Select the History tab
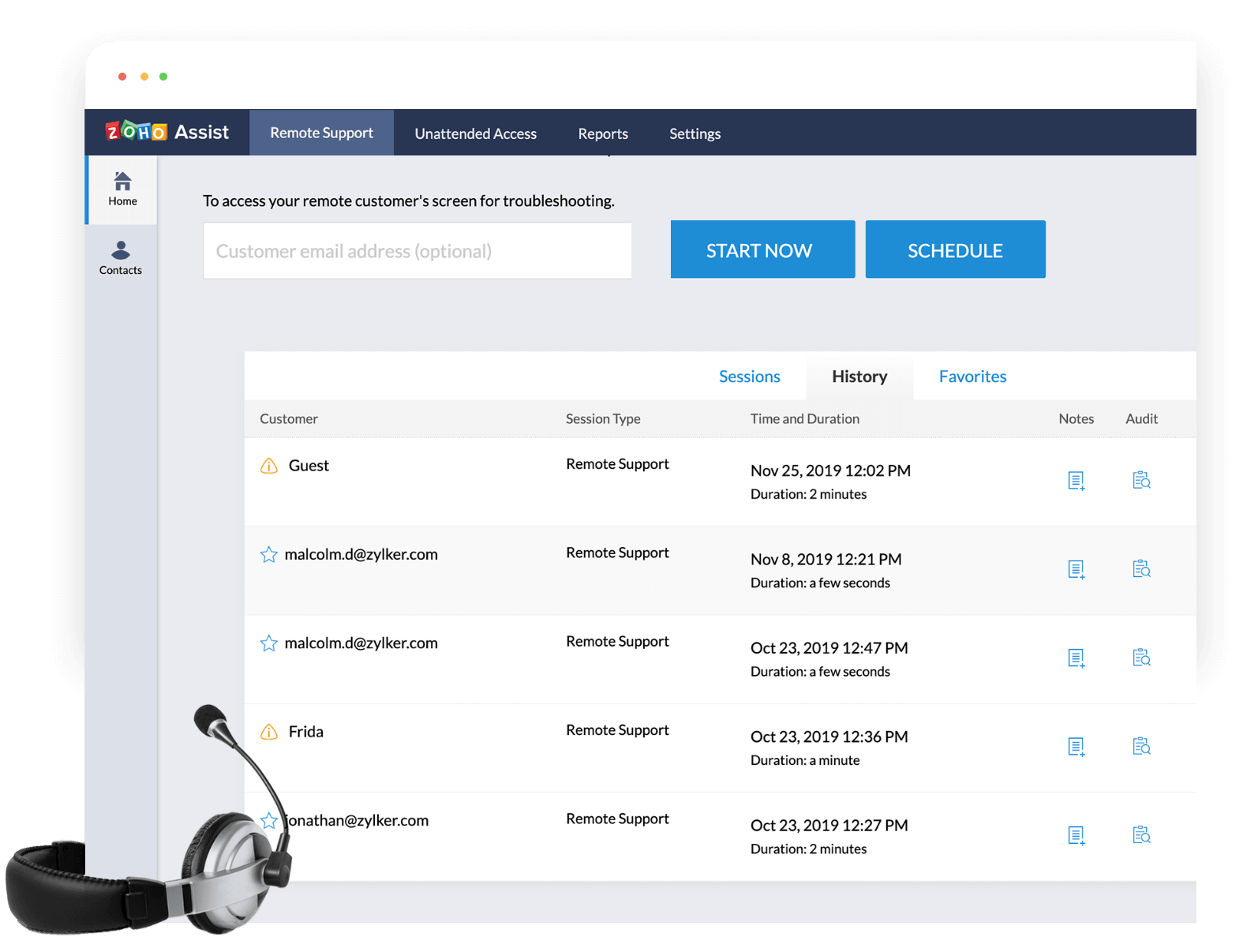The height and width of the screenshot is (952, 1258). [x=859, y=377]
